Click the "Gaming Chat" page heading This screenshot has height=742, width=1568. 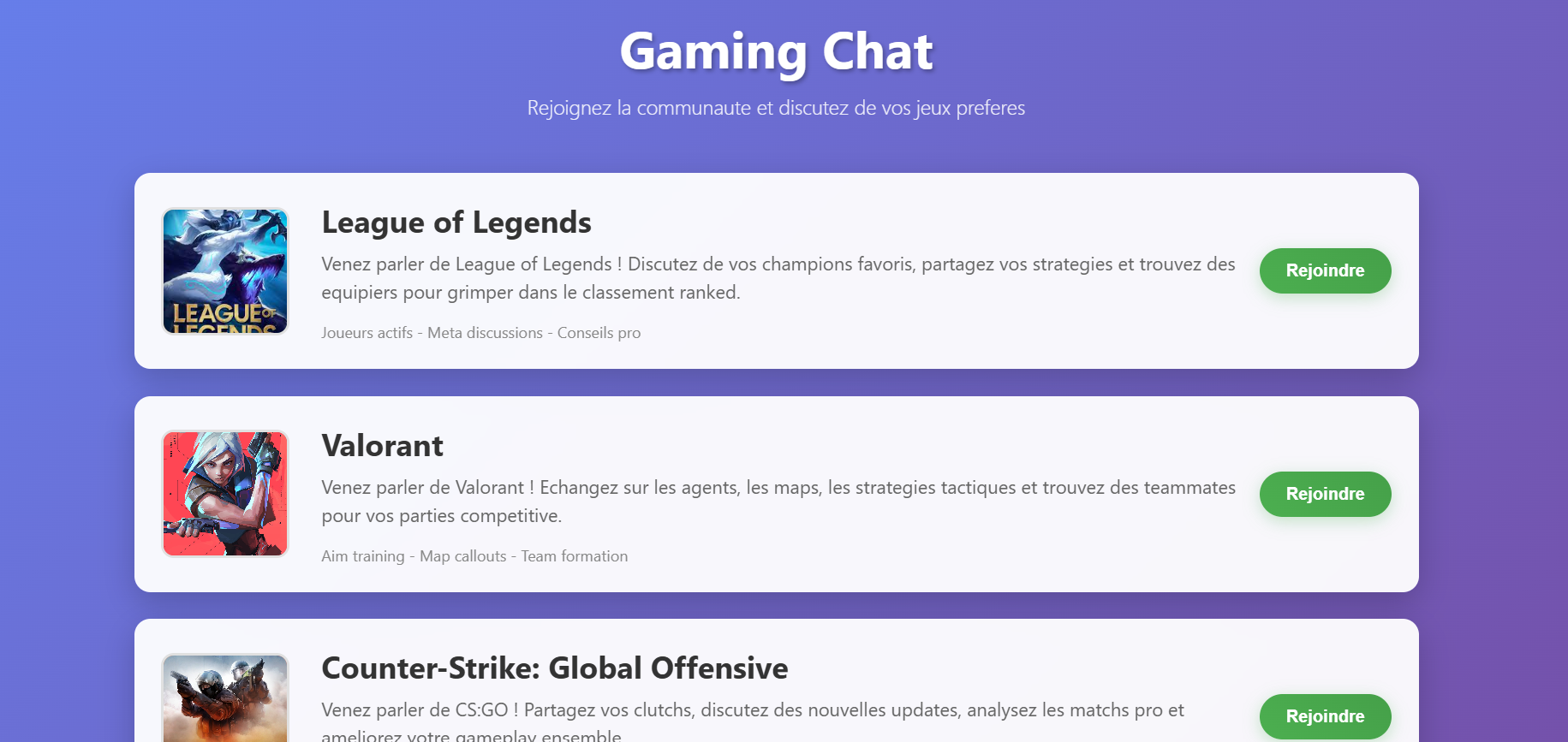(x=776, y=51)
